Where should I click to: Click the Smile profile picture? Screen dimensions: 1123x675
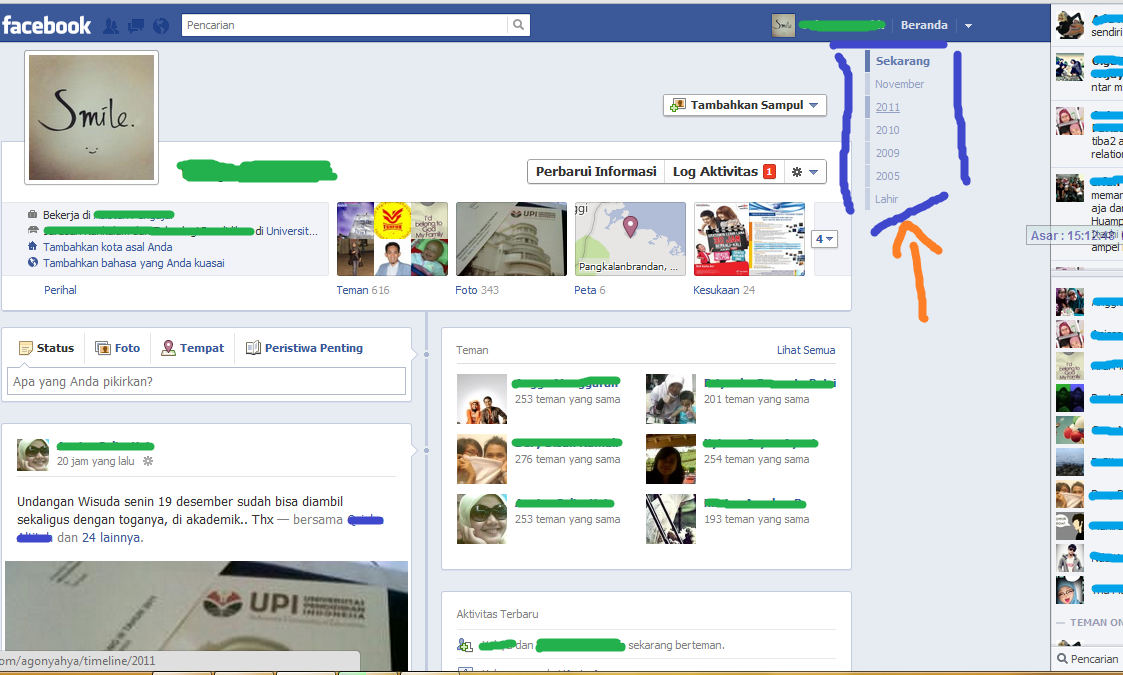point(91,117)
